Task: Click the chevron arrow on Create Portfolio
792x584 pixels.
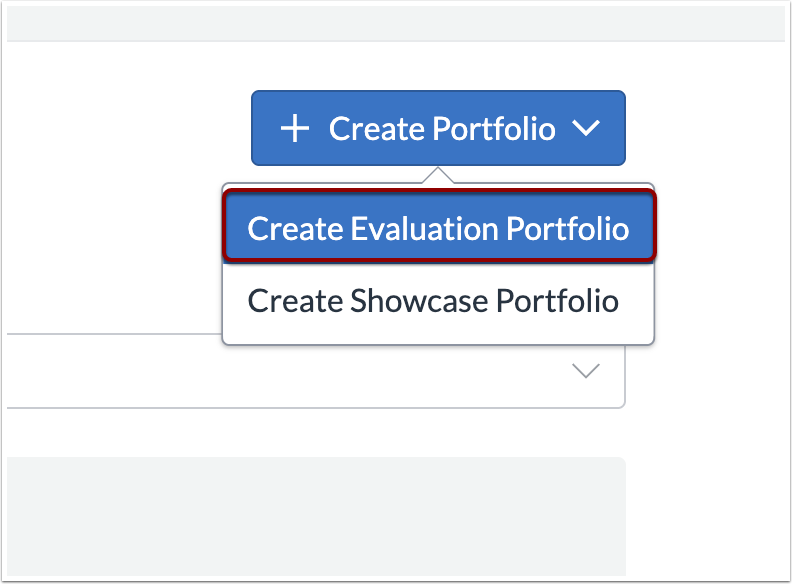Action: 585,129
